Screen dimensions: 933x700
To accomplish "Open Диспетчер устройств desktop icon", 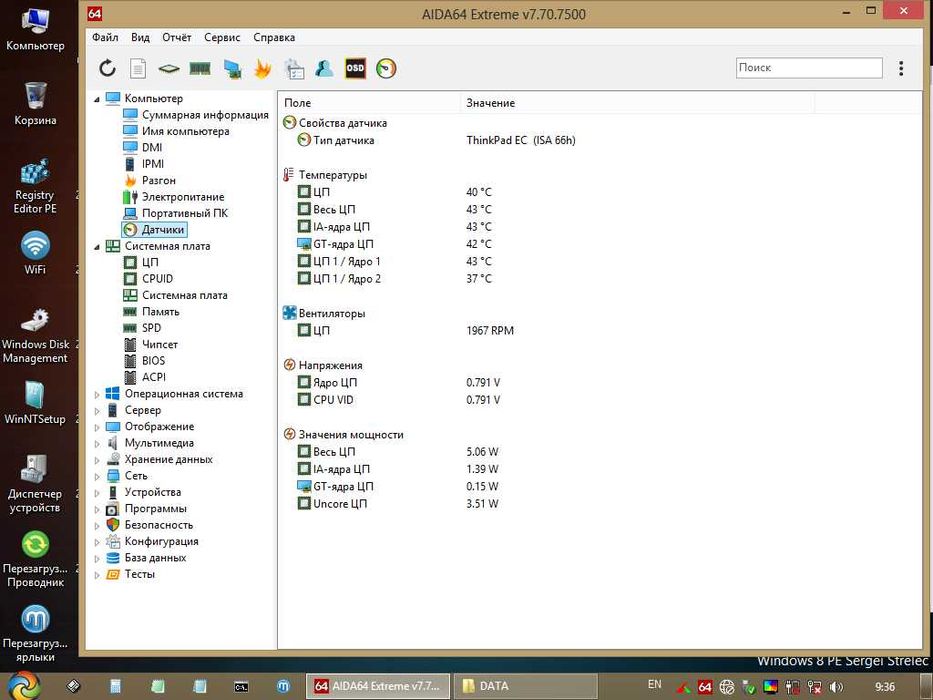I will [35, 484].
